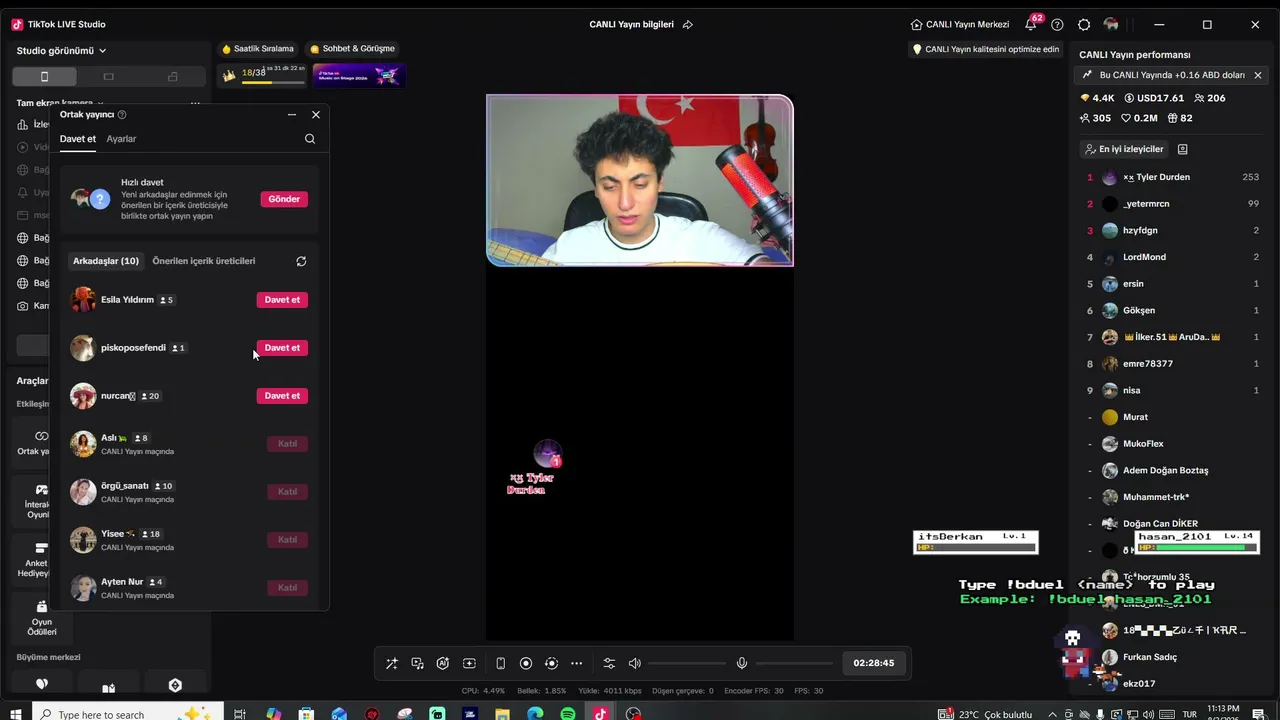The height and width of the screenshot is (720, 1280).
Task: Select the dual screen layout mode
Action: [173, 77]
